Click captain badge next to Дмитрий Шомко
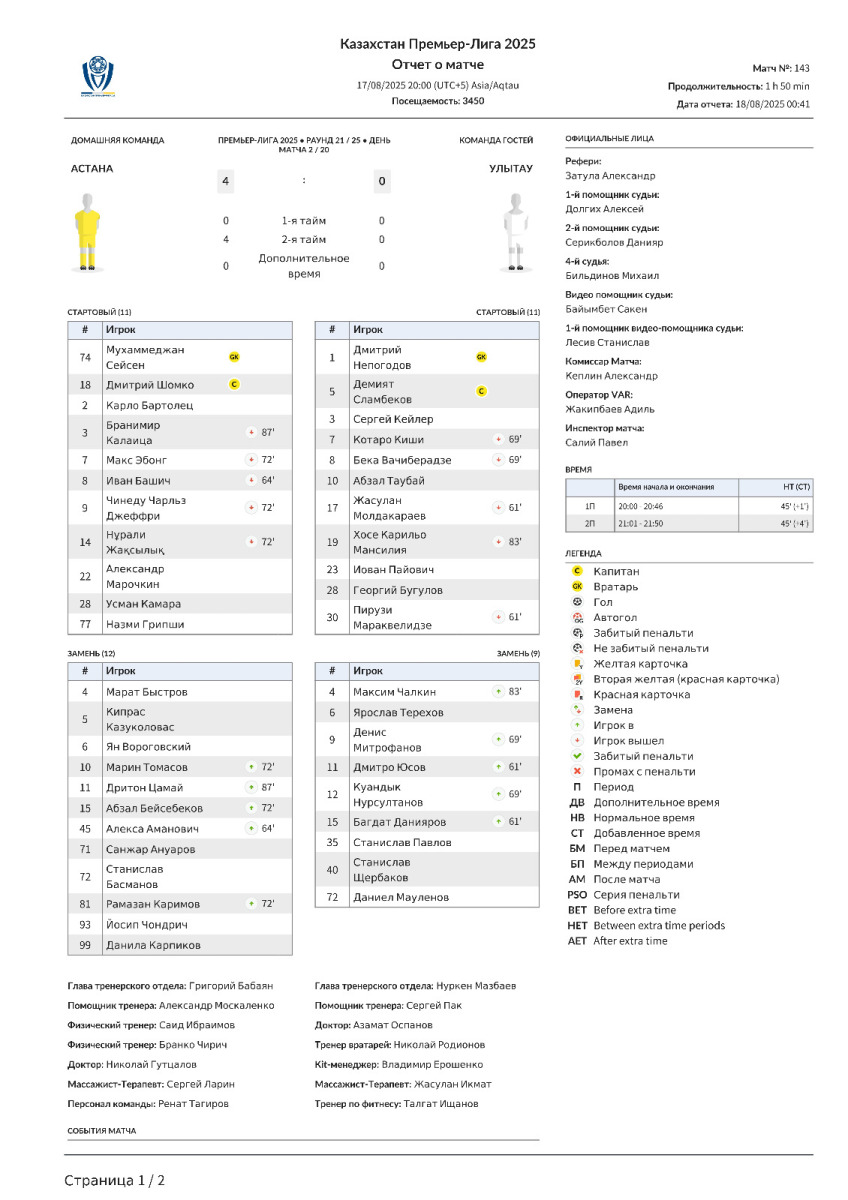 234,385
